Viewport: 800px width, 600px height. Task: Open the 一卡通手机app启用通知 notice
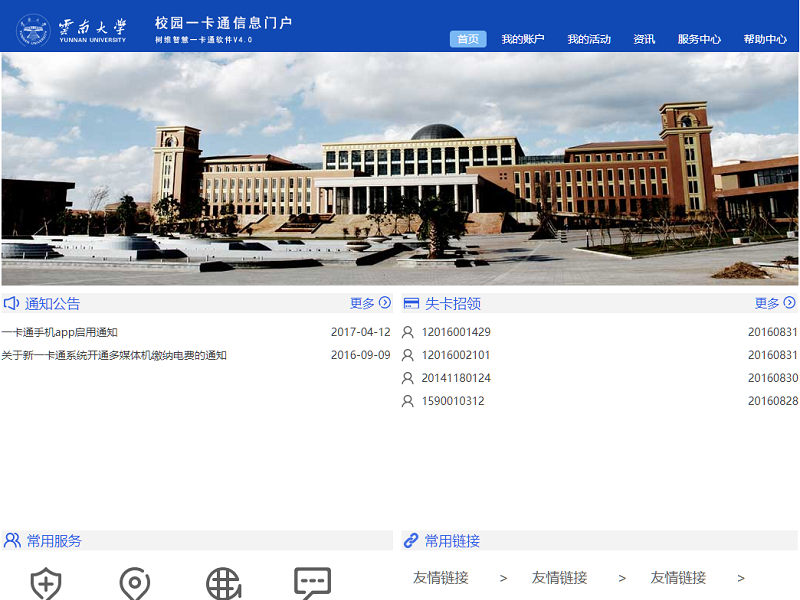(x=60, y=332)
